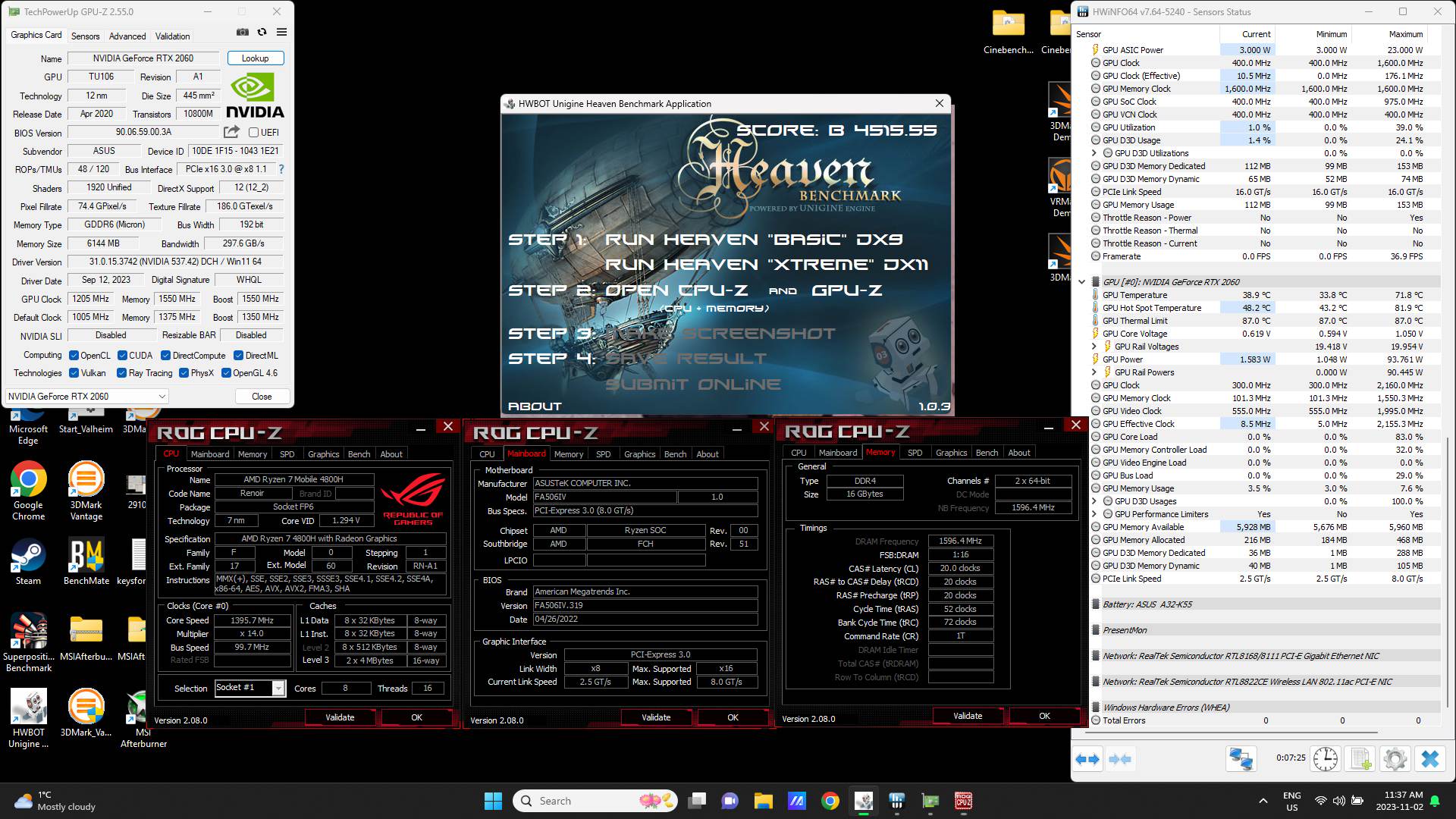Open Superposition Benchmark desktop icon

pyautogui.click(x=29, y=642)
